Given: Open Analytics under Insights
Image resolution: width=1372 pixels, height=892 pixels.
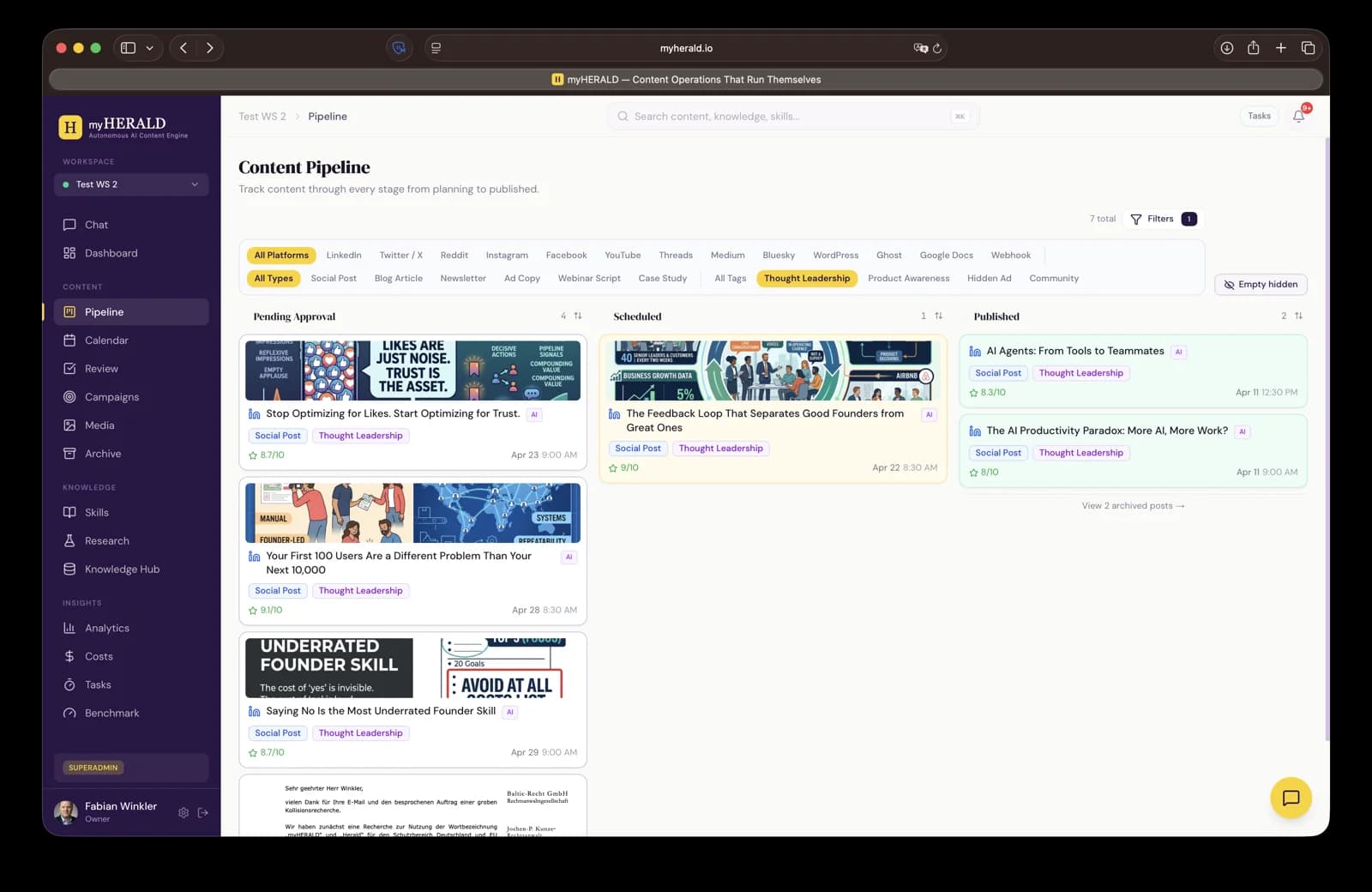Looking at the screenshot, I should (130, 629).
